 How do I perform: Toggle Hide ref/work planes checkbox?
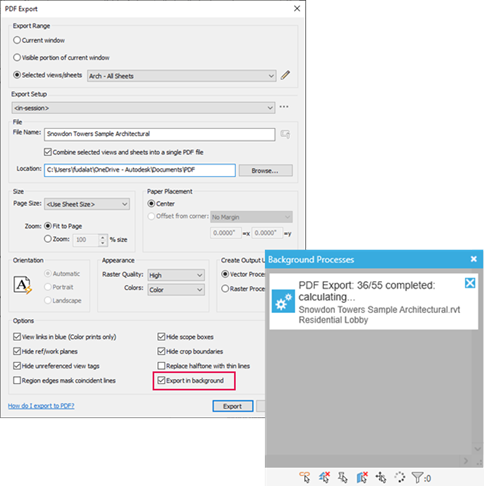17,351
